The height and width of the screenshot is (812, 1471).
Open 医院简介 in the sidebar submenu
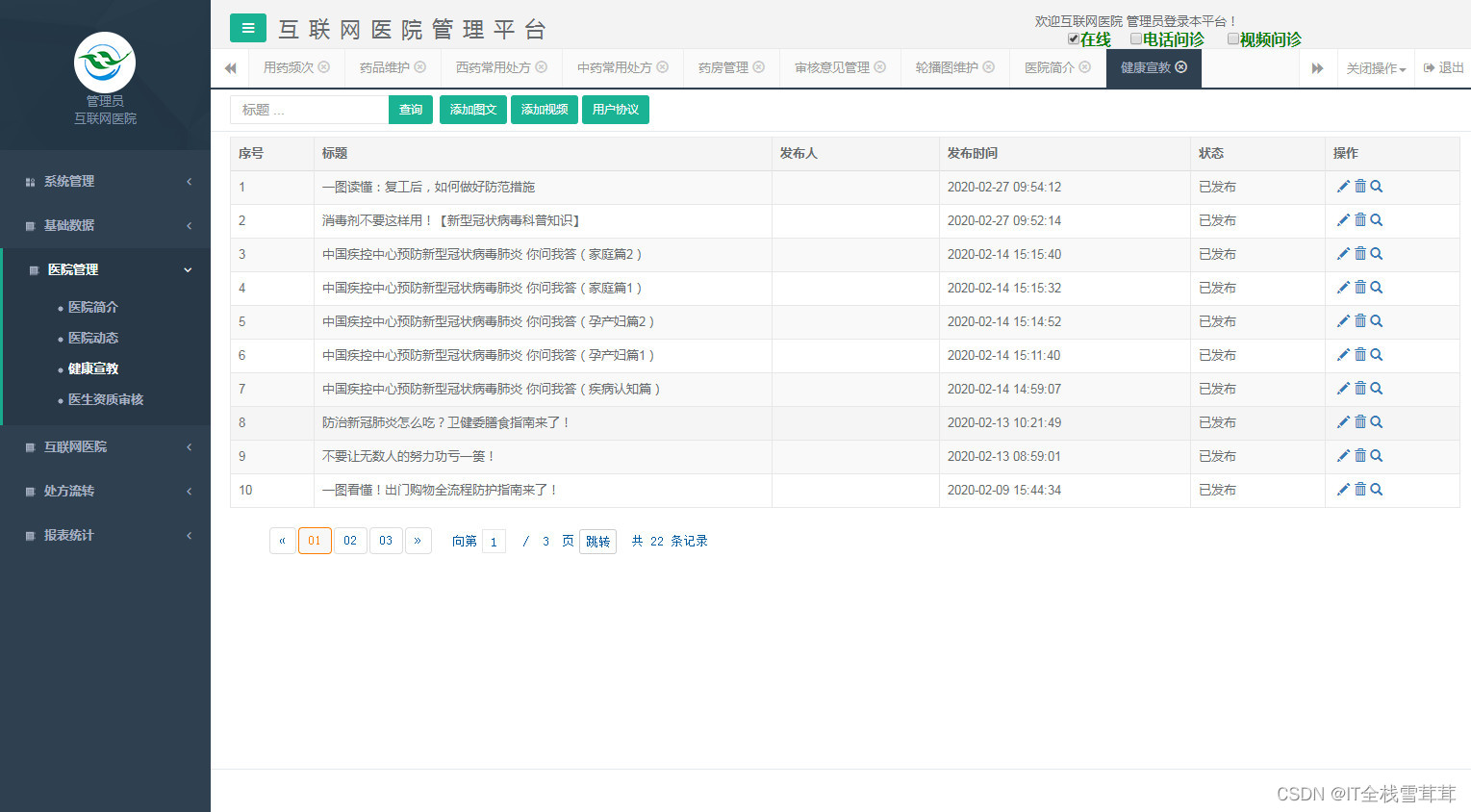click(93, 307)
